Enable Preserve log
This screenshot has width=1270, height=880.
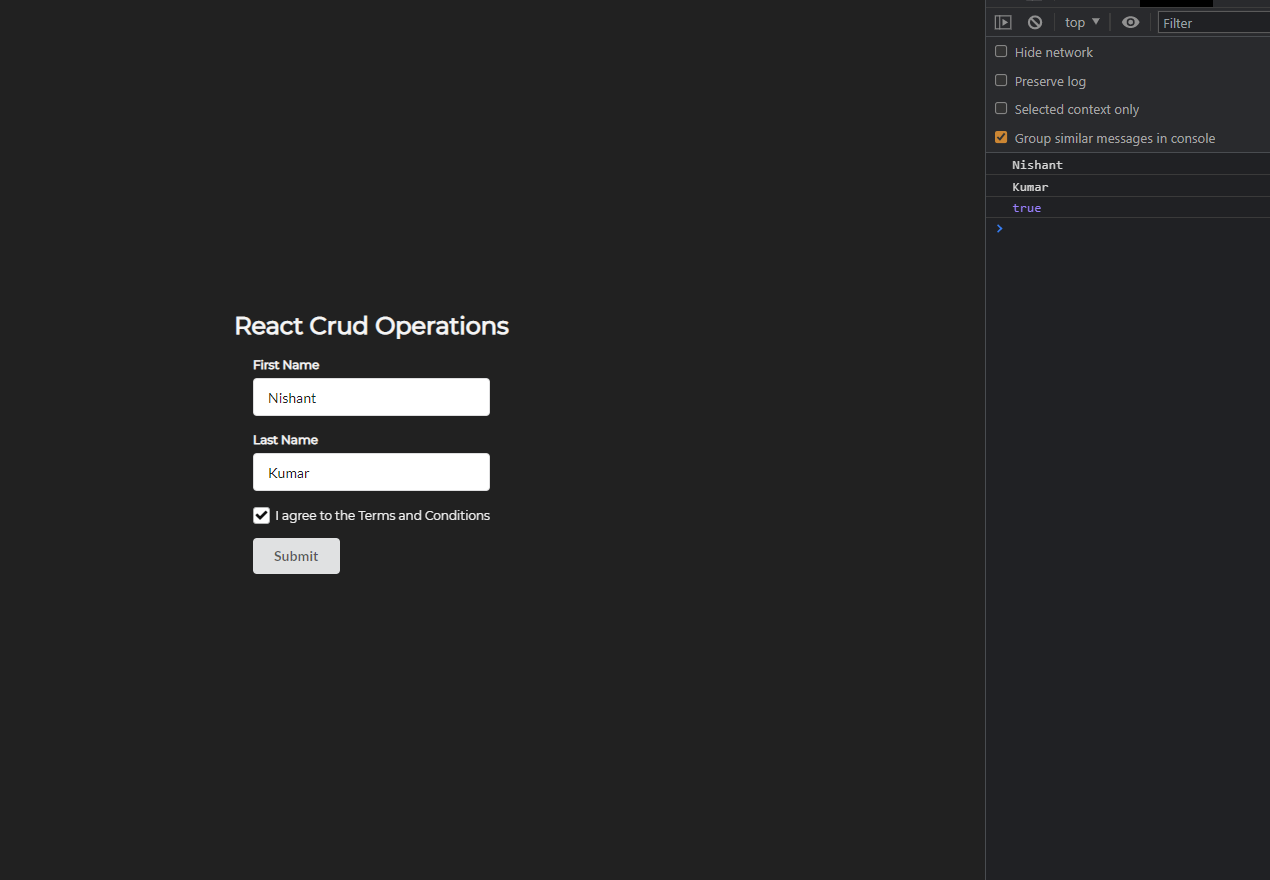1001,80
